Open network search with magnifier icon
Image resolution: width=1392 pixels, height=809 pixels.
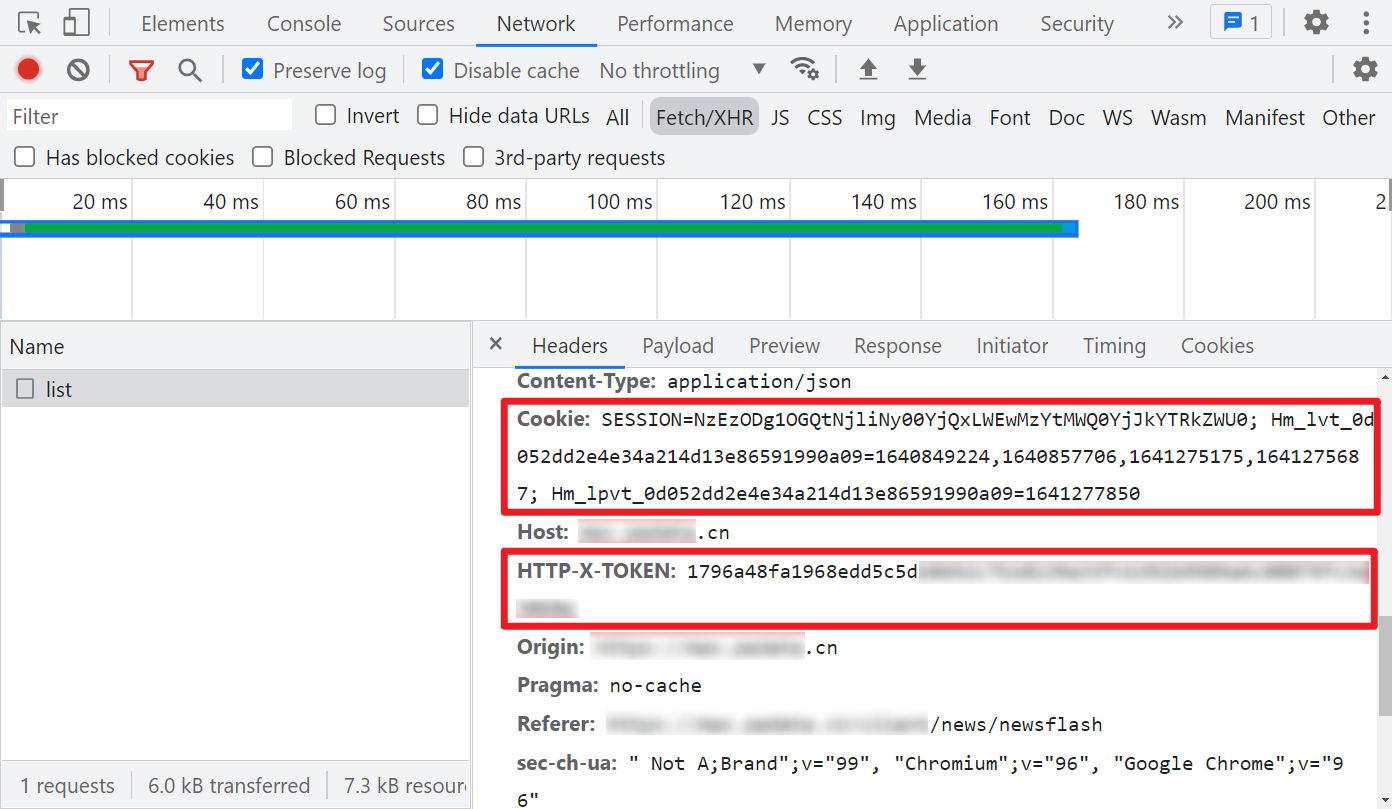190,70
